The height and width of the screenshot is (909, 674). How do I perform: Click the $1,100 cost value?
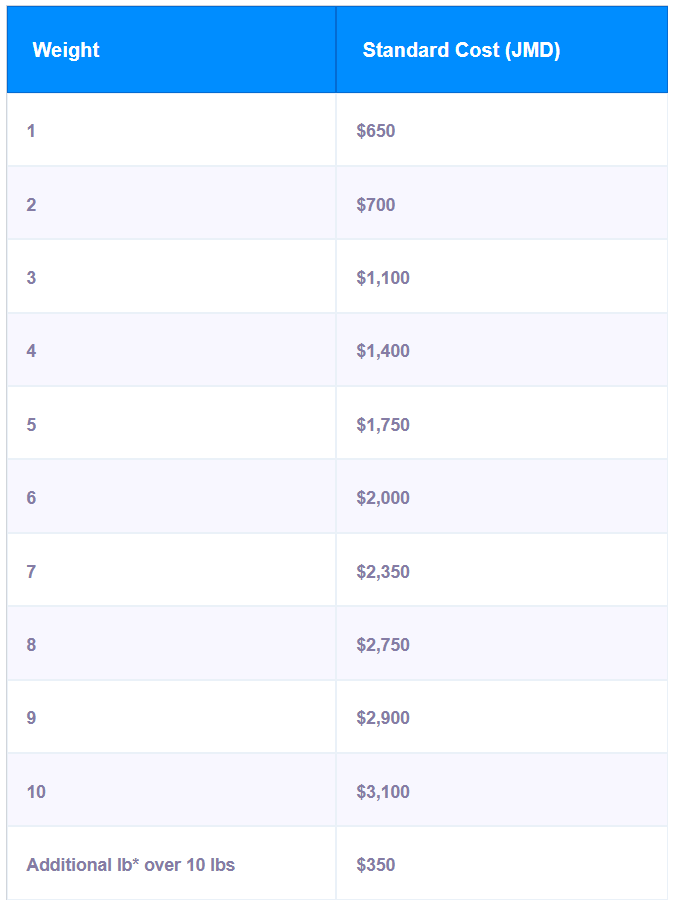pyautogui.click(x=383, y=278)
